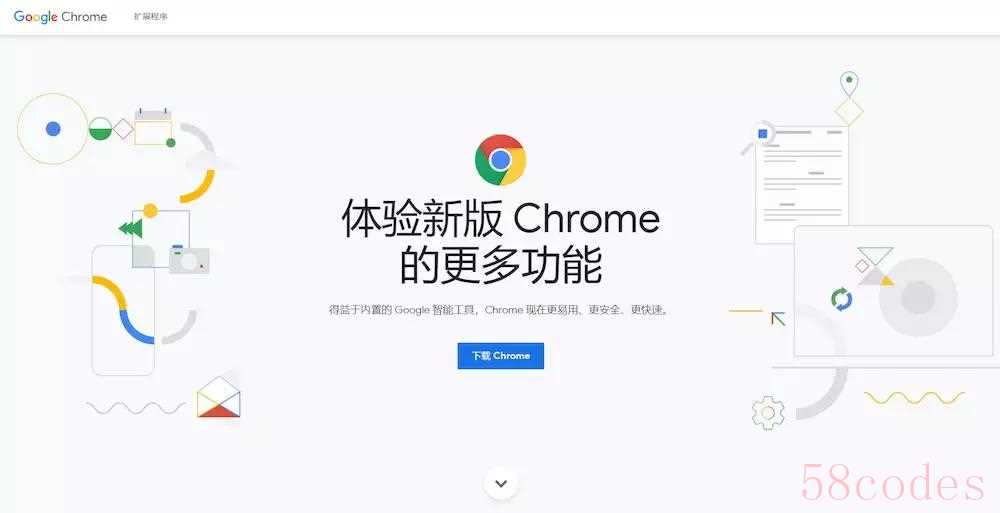This screenshot has width=1000, height=513.
Task: Click the calendar illustration near top left
Action: (153, 126)
